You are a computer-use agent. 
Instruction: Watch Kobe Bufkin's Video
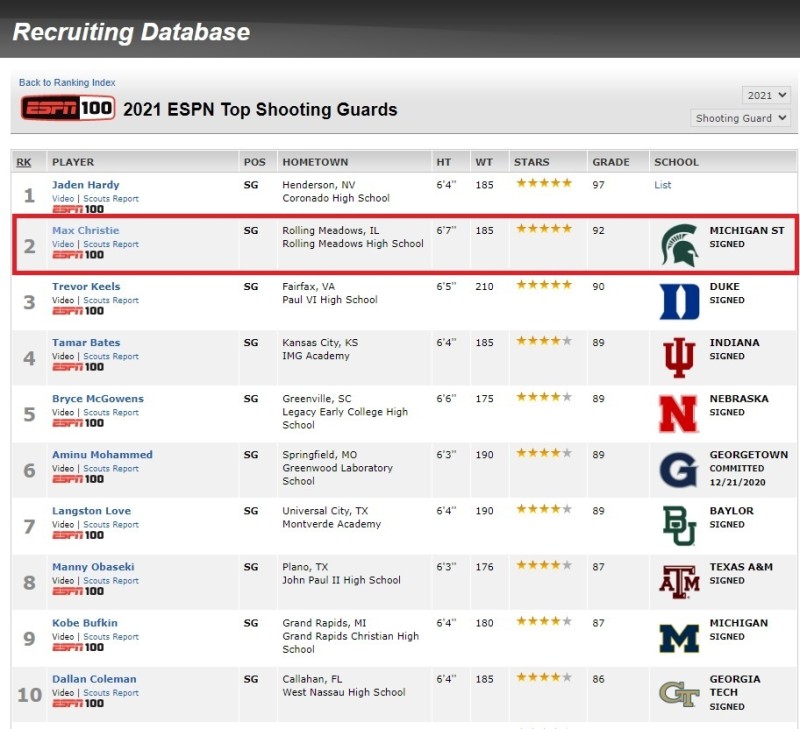pos(63,637)
